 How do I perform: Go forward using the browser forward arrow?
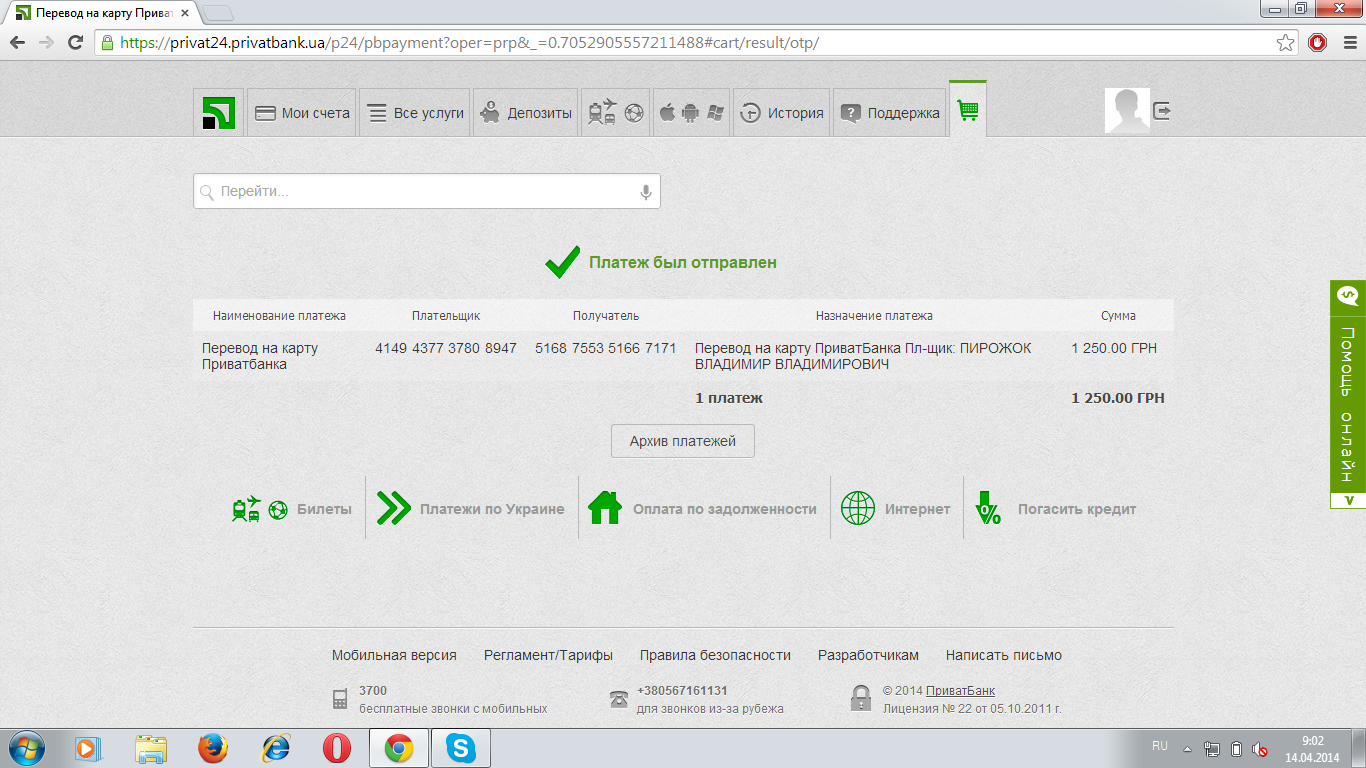[46, 42]
